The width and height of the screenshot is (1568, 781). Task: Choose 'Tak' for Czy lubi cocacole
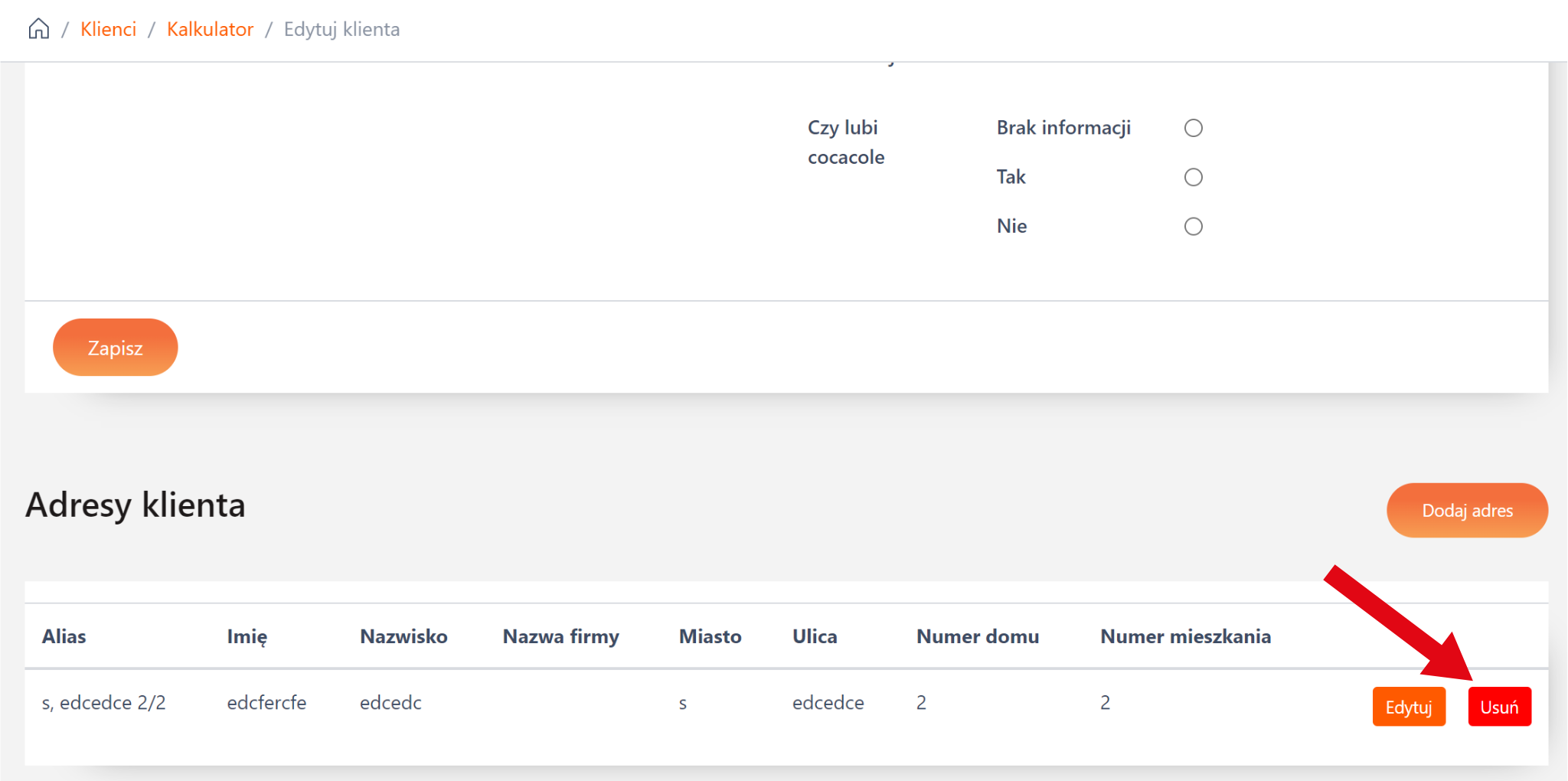1193,177
